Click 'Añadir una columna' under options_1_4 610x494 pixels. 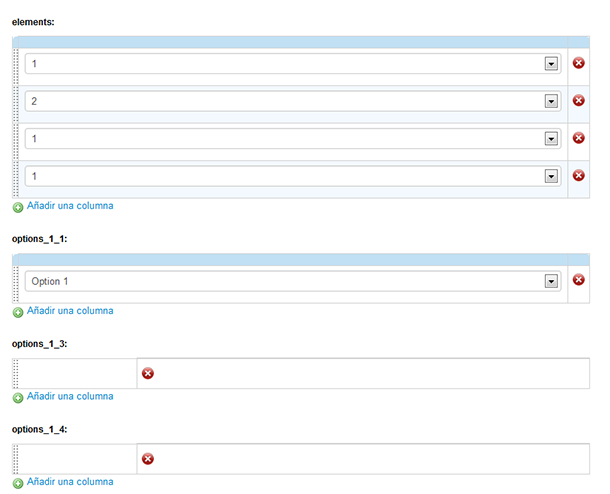[x=70, y=482]
